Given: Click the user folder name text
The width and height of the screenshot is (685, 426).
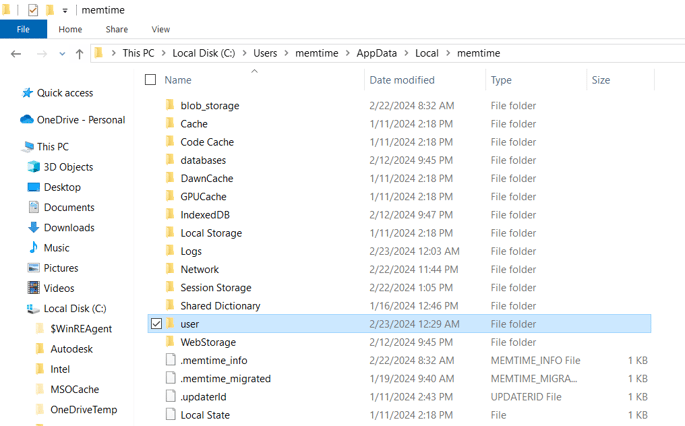Looking at the screenshot, I should 190,324.
